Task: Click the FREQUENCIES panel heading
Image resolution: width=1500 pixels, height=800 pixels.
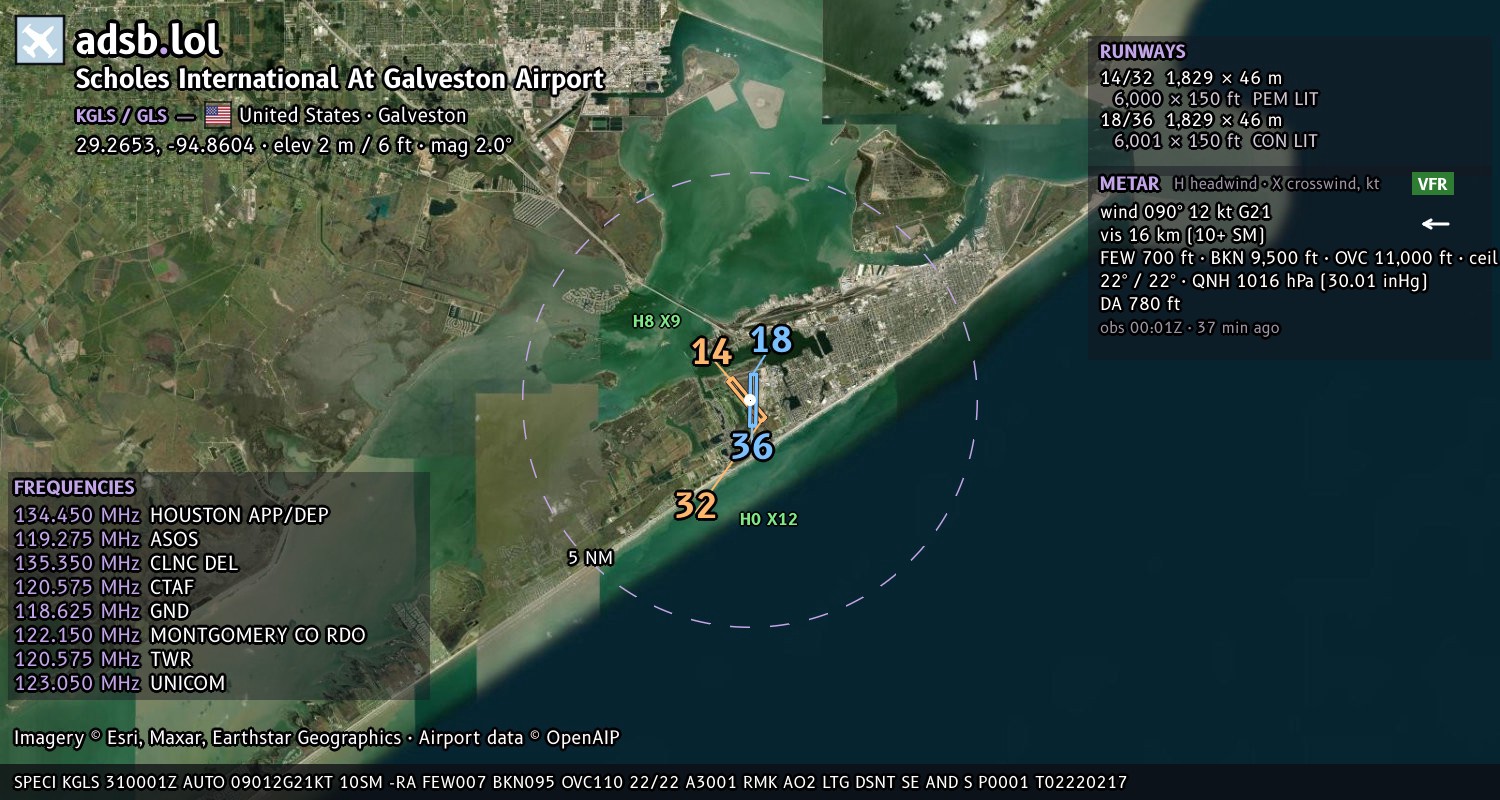Action: tap(74, 488)
